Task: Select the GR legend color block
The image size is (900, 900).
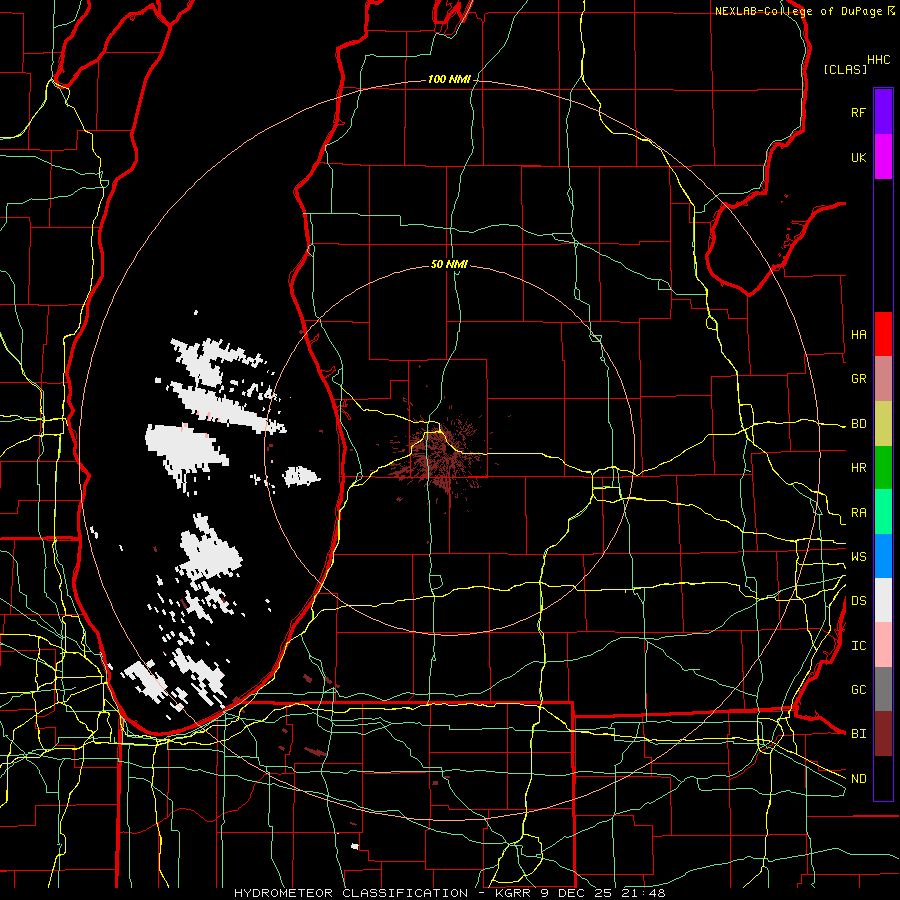Action: 883,379
